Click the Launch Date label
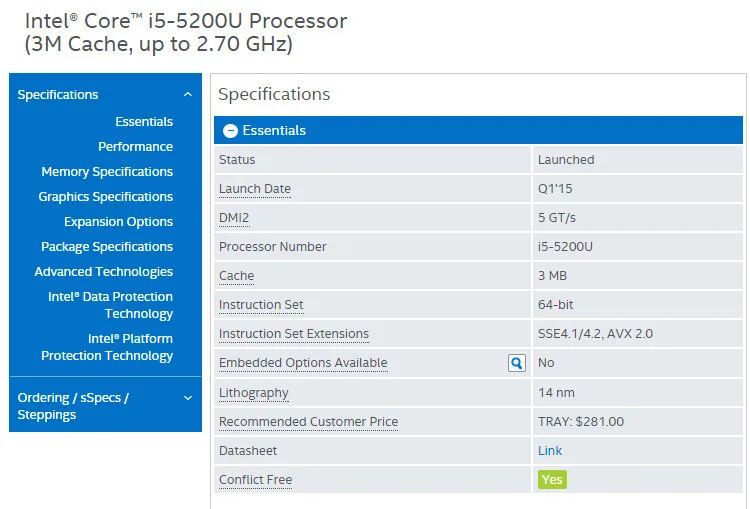 255,188
